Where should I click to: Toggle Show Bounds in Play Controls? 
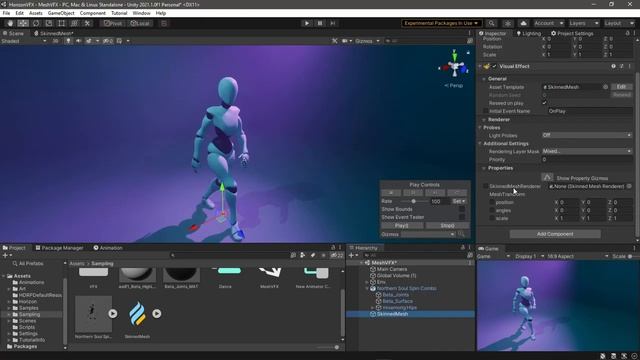tap(462, 209)
